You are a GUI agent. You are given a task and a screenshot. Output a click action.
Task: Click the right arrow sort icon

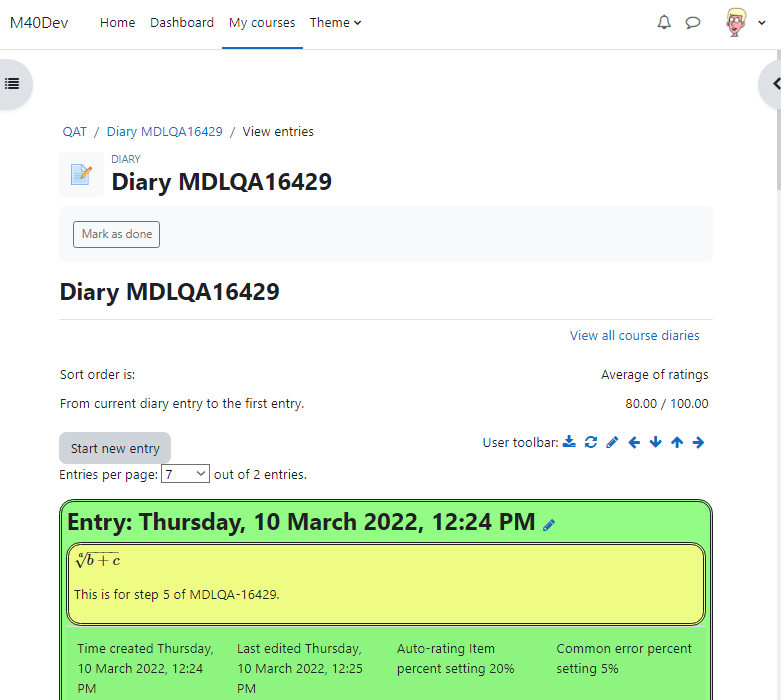[698, 442]
